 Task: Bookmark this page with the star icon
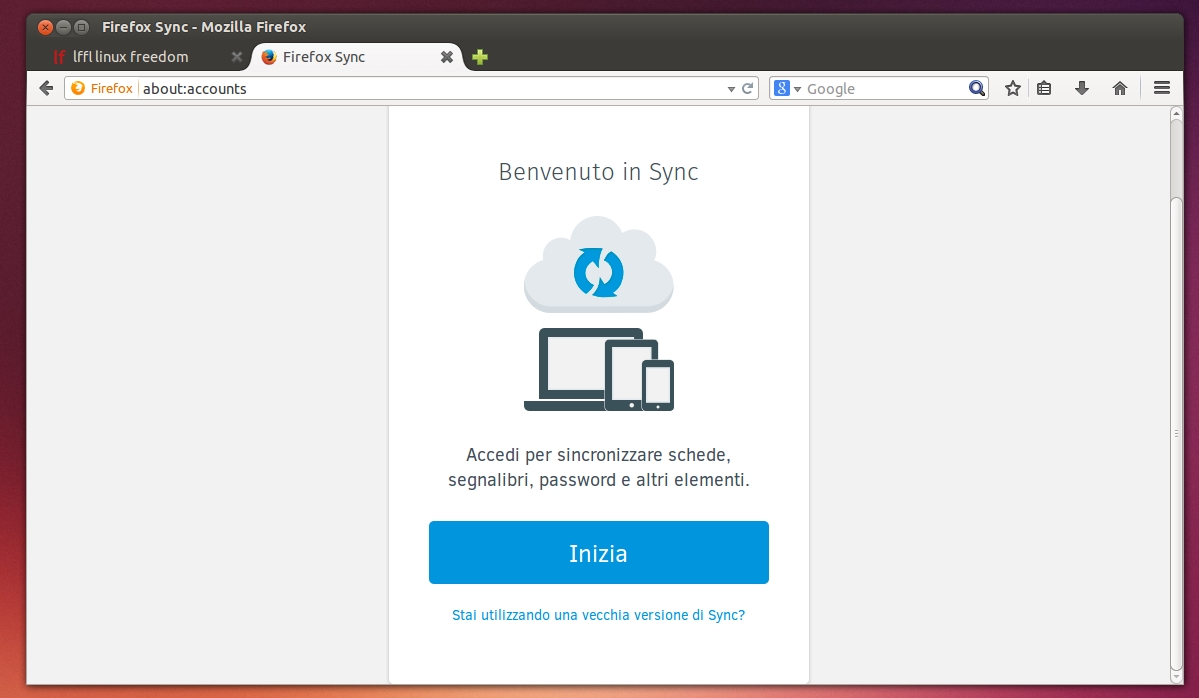click(x=1012, y=89)
